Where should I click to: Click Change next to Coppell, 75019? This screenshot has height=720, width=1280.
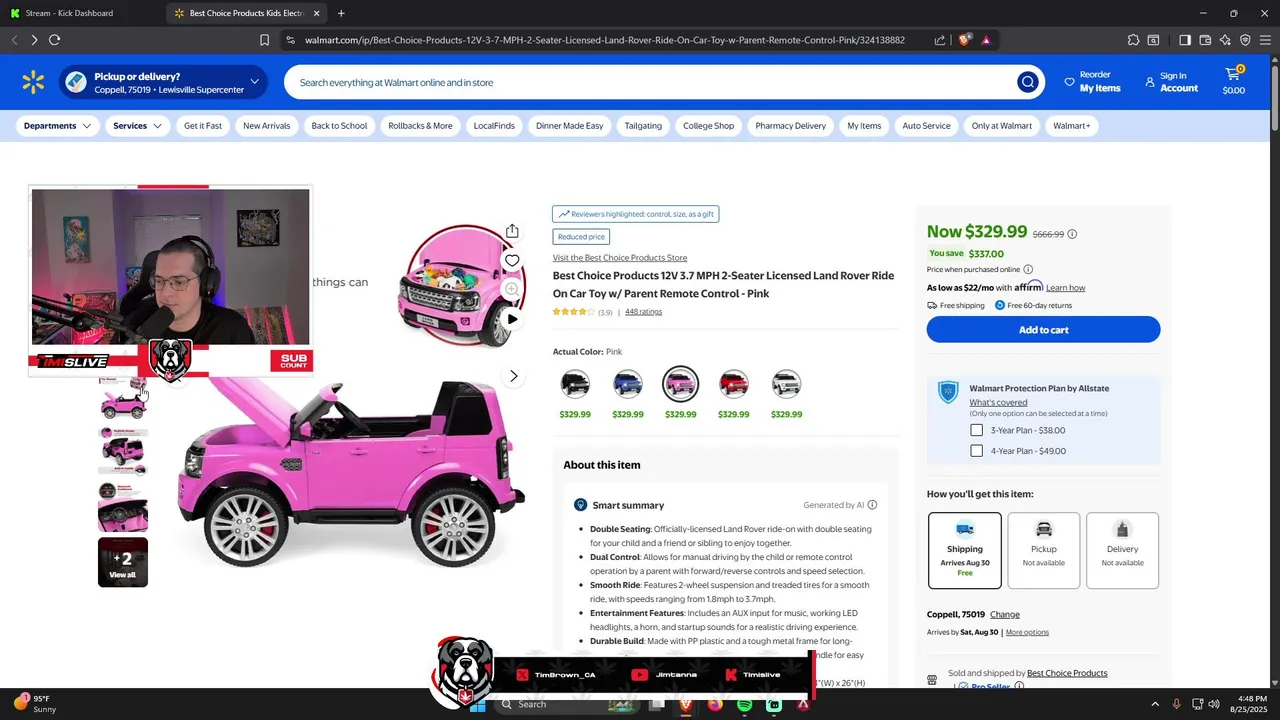[x=1005, y=614]
